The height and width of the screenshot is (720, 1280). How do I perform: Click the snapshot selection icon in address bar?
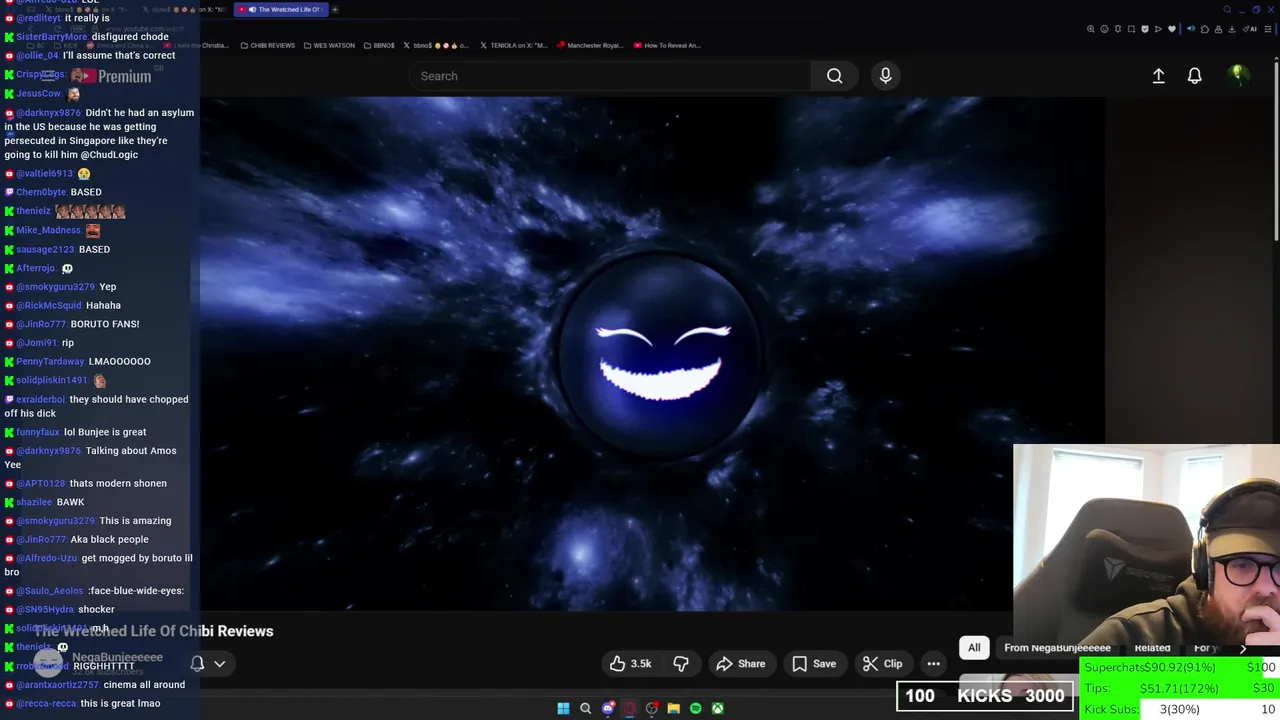click(x=1131, y=29)
